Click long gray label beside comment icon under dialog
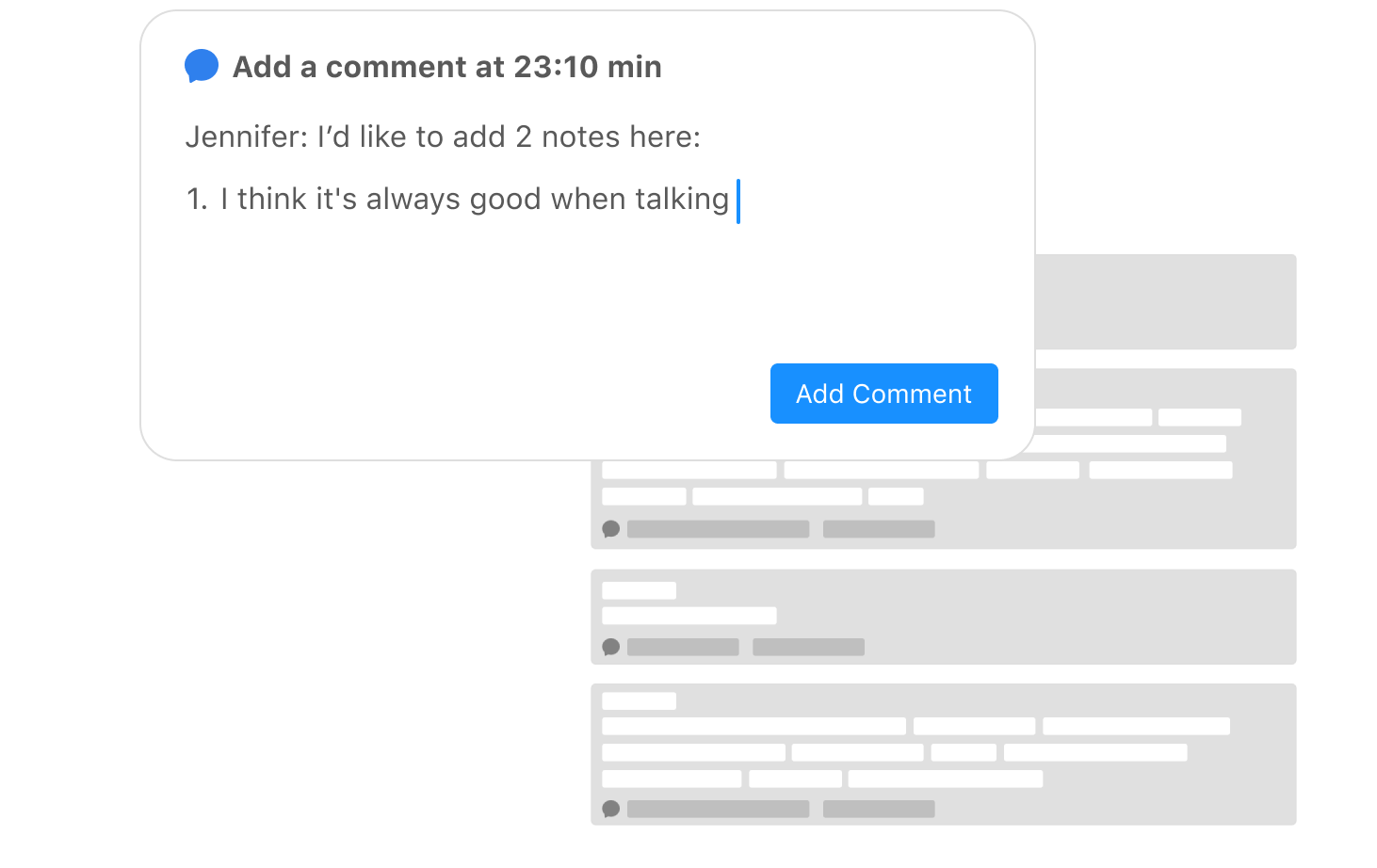The height and width of the screenshot is (868, 1377). click(719, 529)
